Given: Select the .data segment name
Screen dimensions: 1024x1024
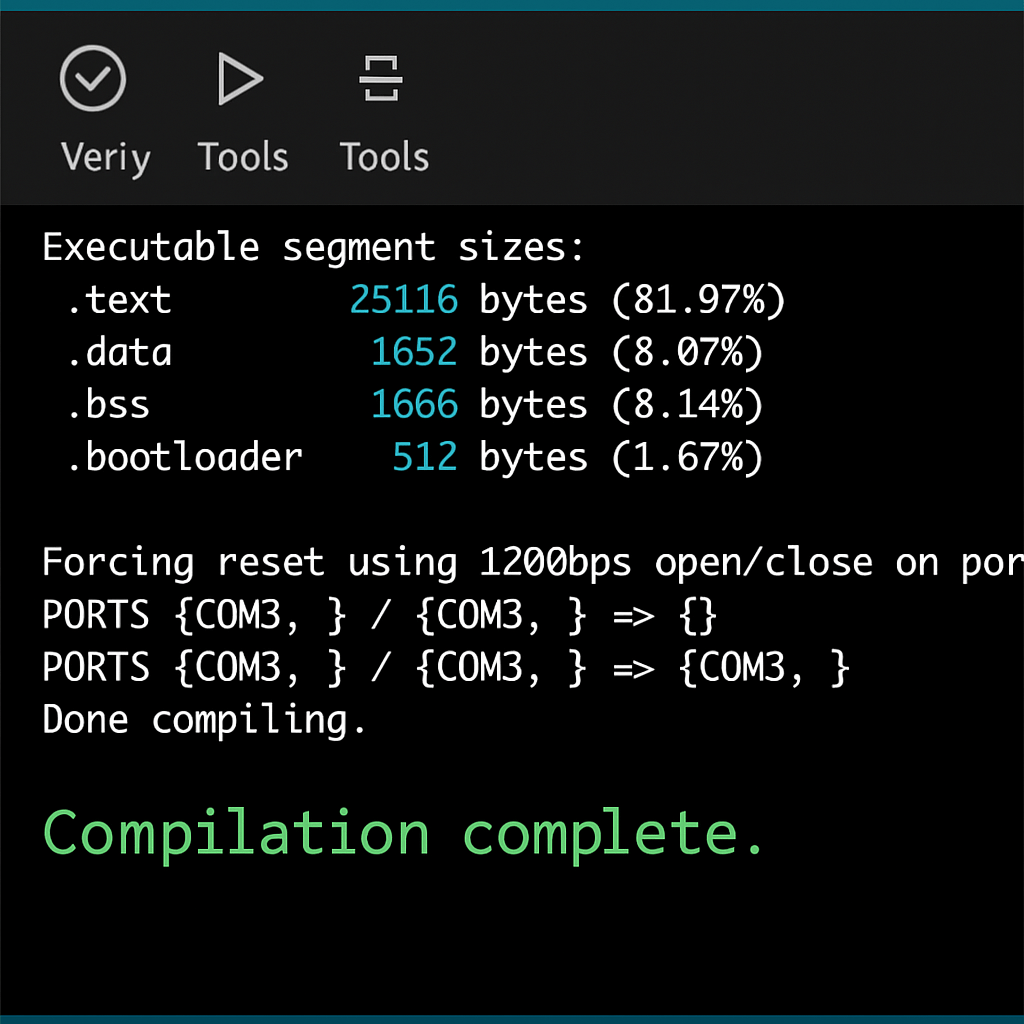Looking at the screenshot, I should click(x=119, y=352).
